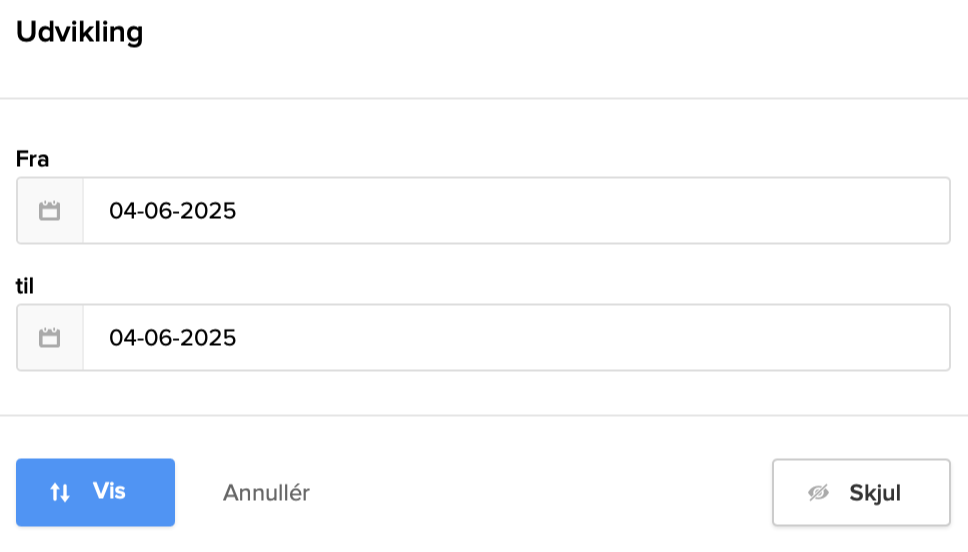Open the calendar picker for Fra date
This screenshot has width=968, height=552.
[x=50, y=211]
